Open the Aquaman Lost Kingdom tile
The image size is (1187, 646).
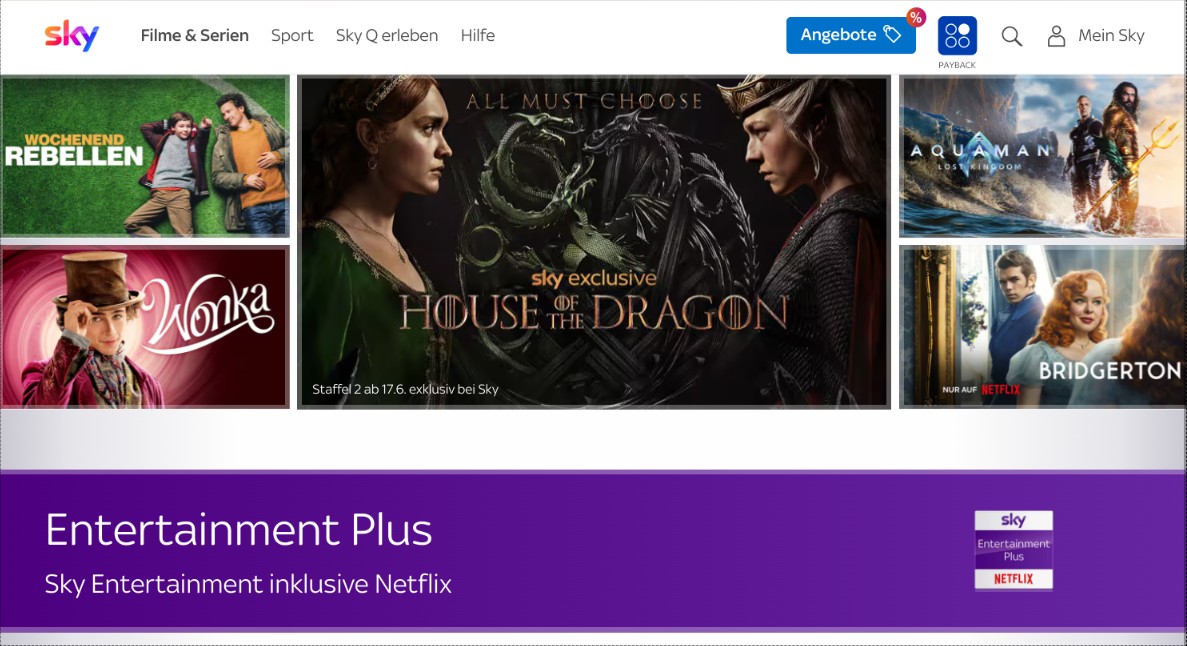click(1043, 156)
